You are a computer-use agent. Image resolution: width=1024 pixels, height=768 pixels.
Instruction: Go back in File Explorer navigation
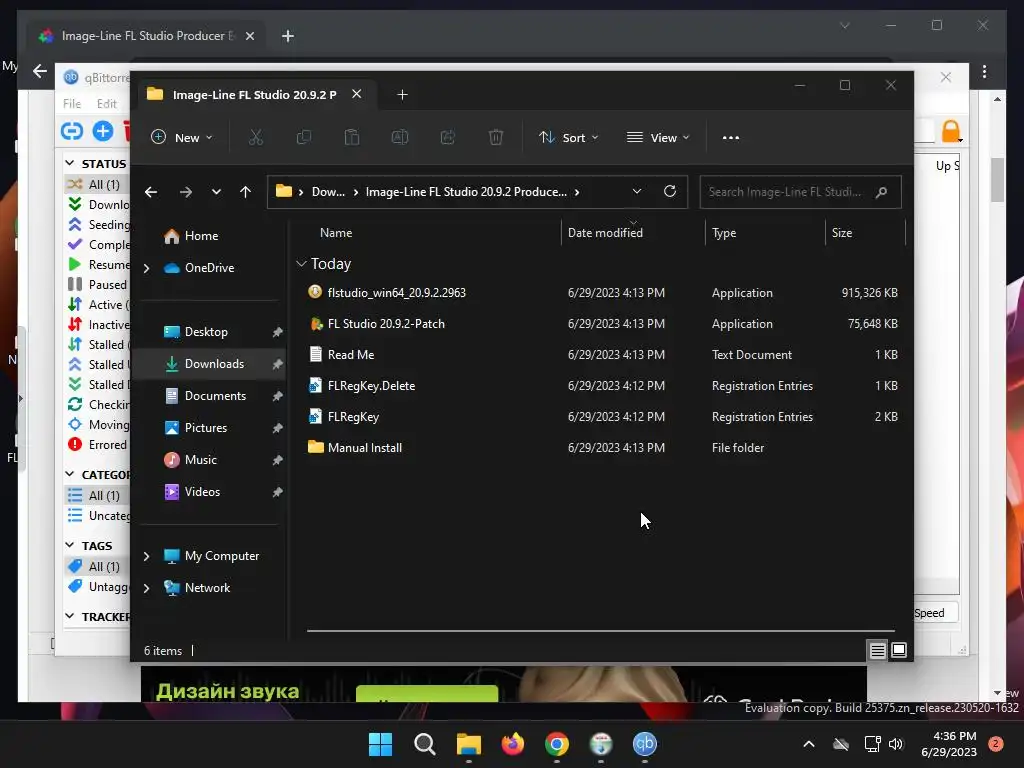coord(151,192)
